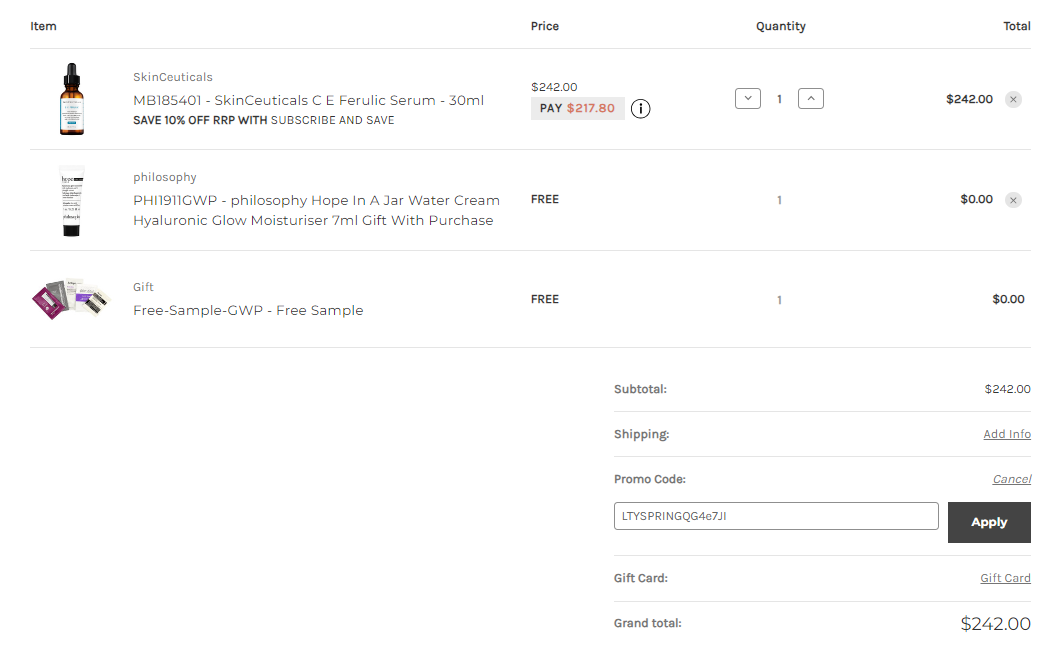Image resolution: width=1057 pixels, height=646 pixels.
Task: Click $242.00 total in serum row
Action: [x=969, y=99]
